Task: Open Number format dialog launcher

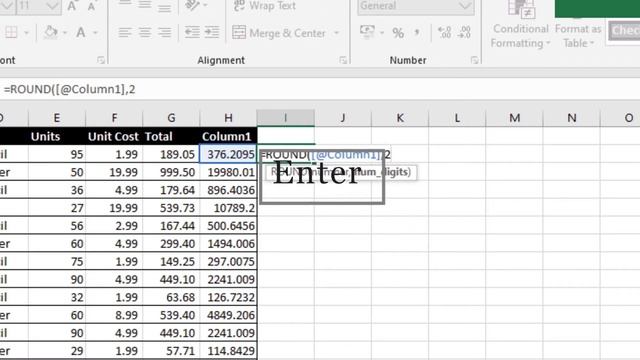Action: click(x=474, y=60)
